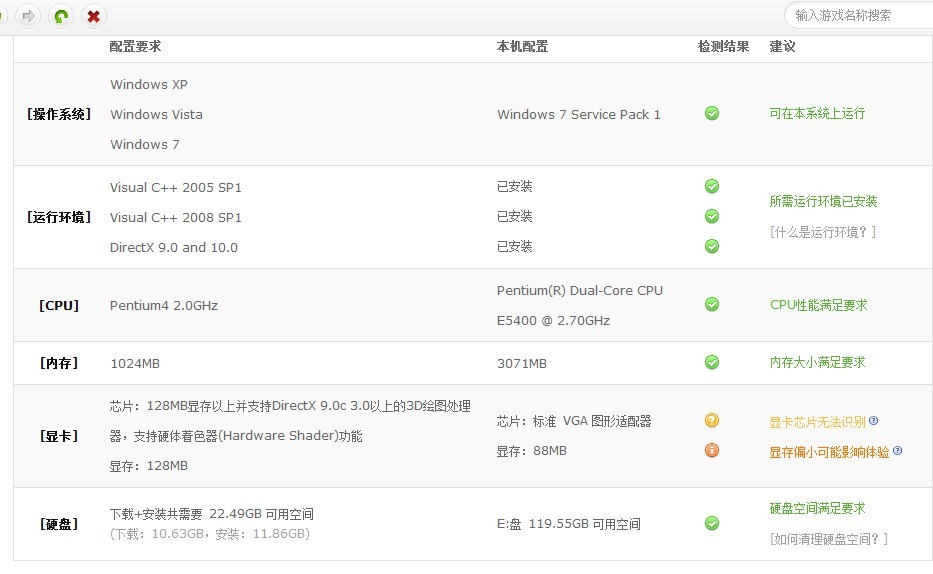This screenshot has height=574, width=933.
Task: Click green check icon for Visual C++ 2005 SP1
Action: point(712,186)
